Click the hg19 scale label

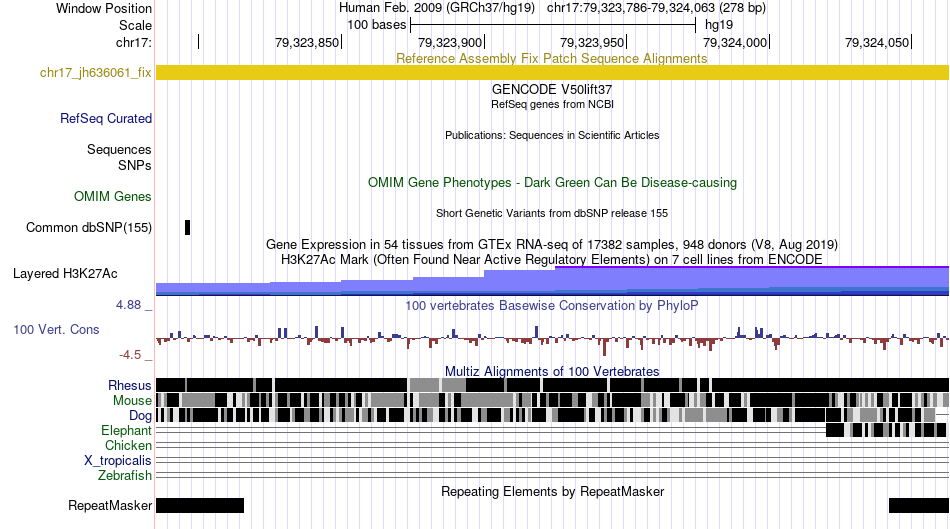[719, 25]
